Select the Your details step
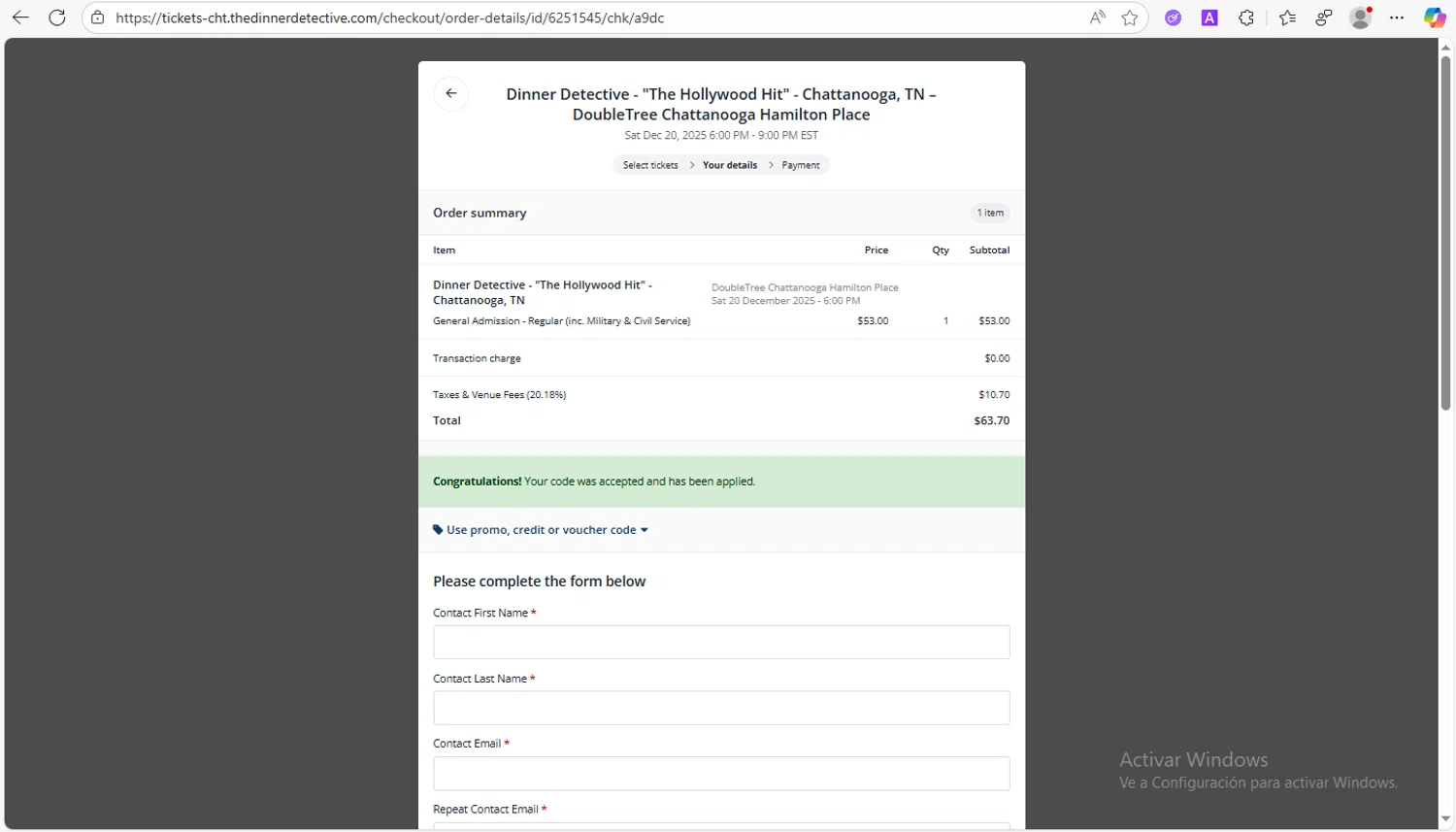This screenshot has width=1456, height=832. [730, 165]
